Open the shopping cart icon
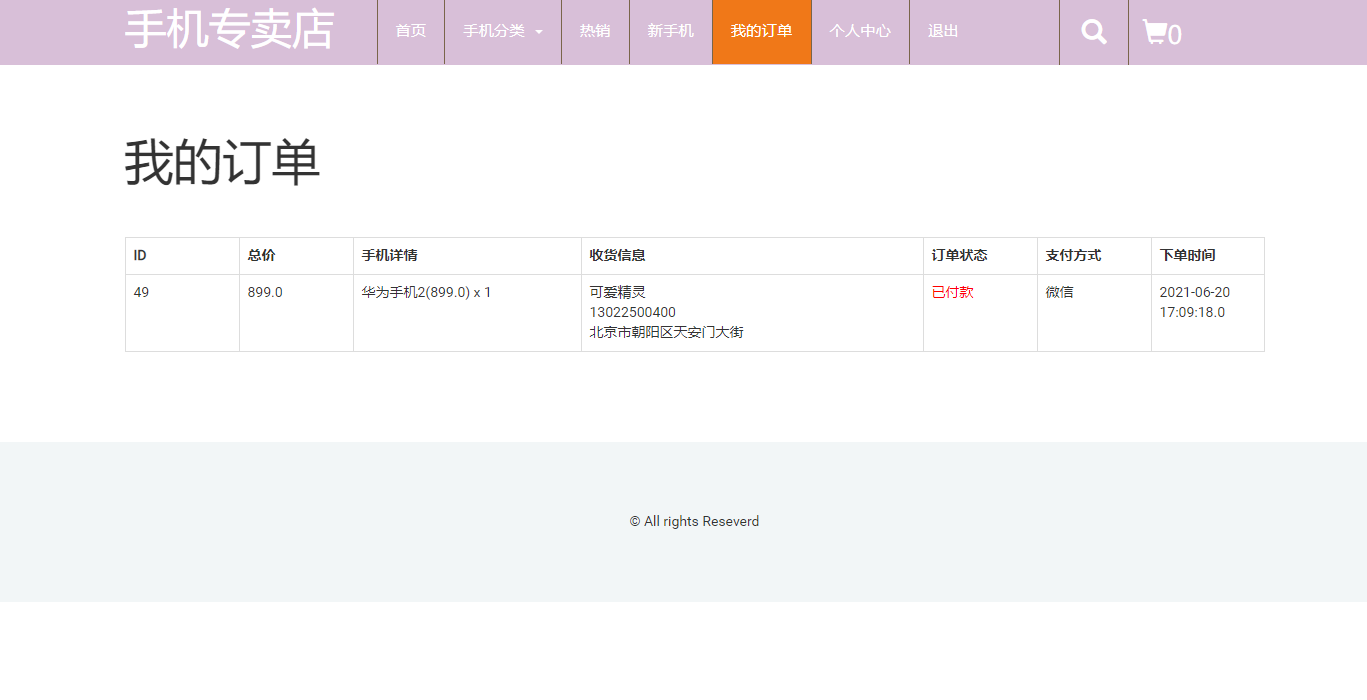This screenshot has width=1367, height=700. pyautogui.click(x=1161, y=33)
